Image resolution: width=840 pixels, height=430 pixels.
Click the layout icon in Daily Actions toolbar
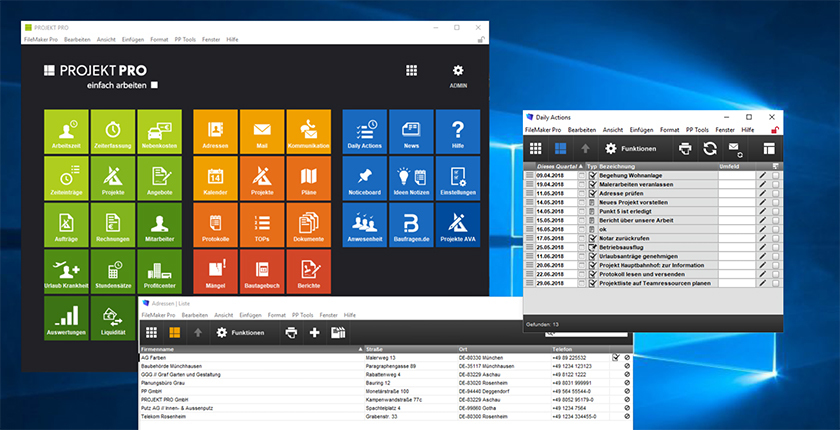[x=769, y=148]
